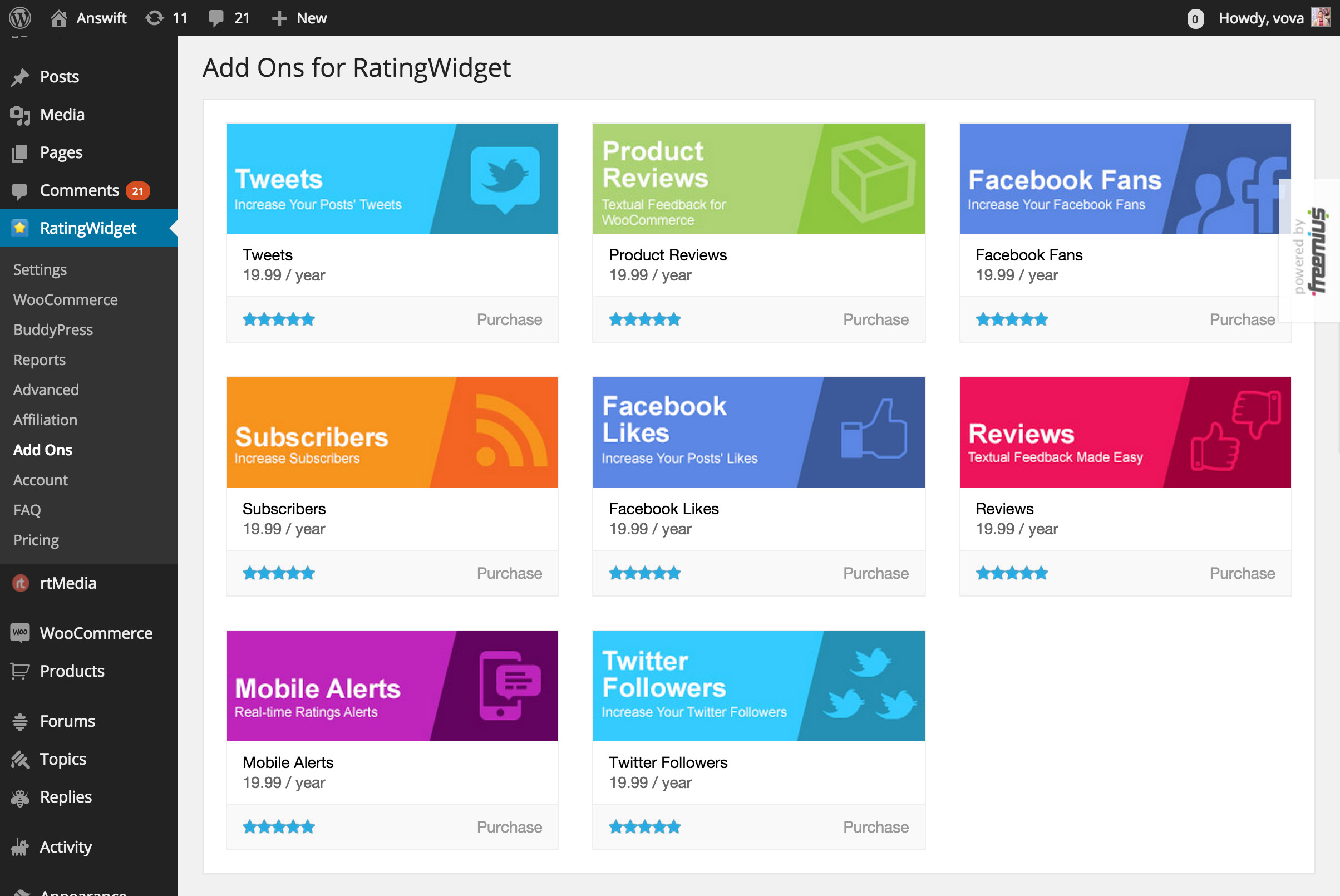This screenshot has width=1340, height=896.
Task: Click the Posts pushpin icon
Action: point(20,77)
